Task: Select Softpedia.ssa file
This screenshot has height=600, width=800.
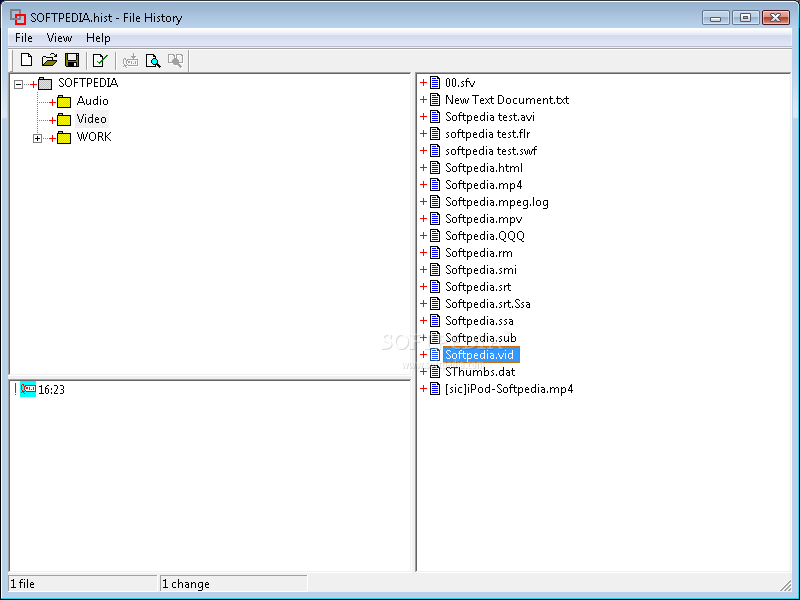Action: point(479,321)
